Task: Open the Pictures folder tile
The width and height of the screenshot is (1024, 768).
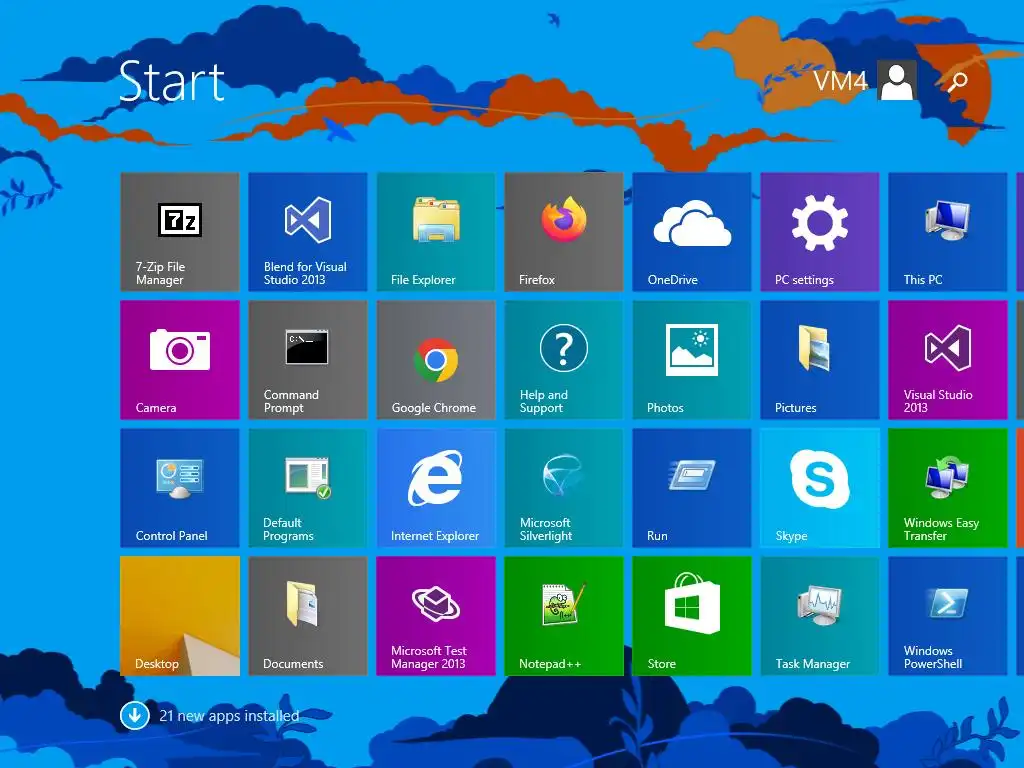Action: [820, 360]
